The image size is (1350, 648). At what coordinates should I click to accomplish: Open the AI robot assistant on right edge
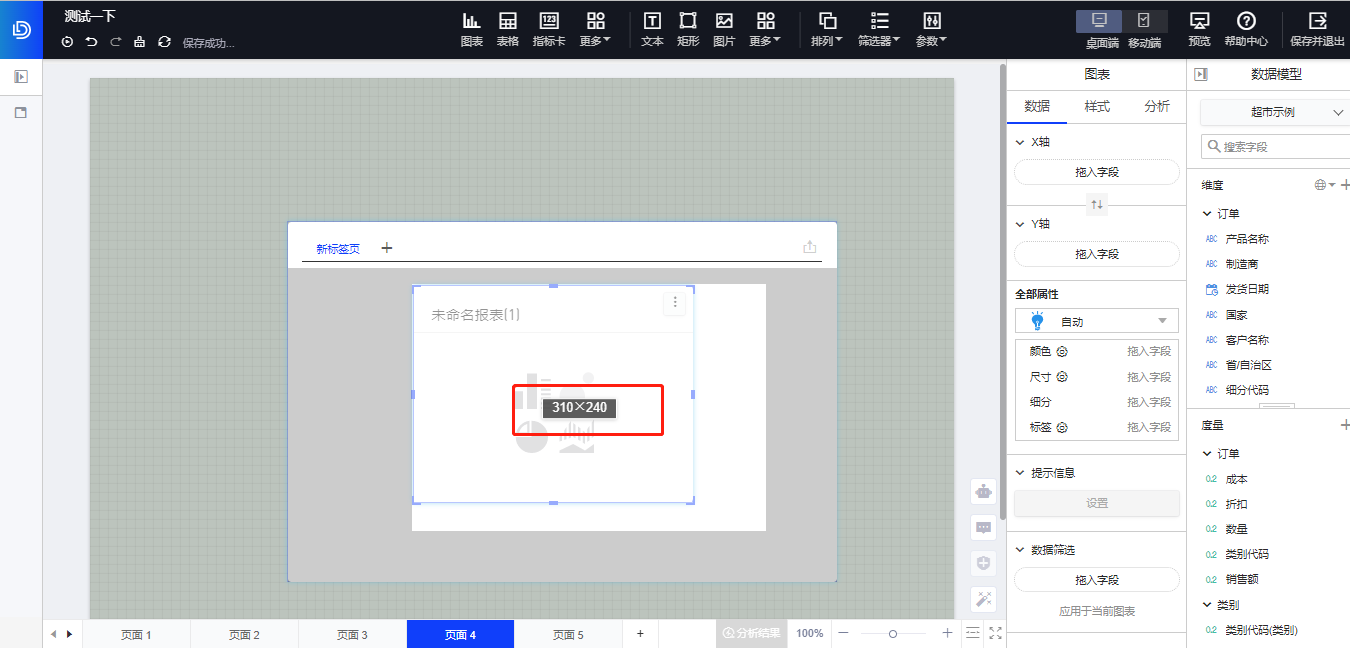coord(983,491)
